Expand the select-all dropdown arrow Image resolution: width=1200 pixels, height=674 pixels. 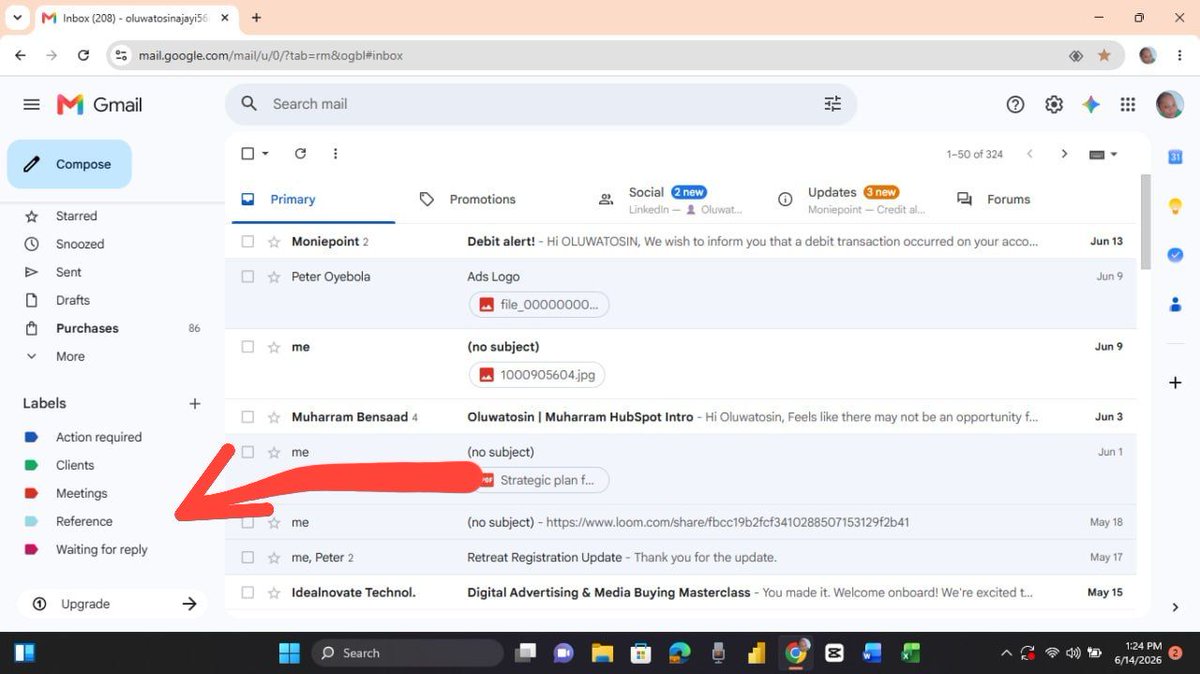pyautogui.click(x=266, y=153)
